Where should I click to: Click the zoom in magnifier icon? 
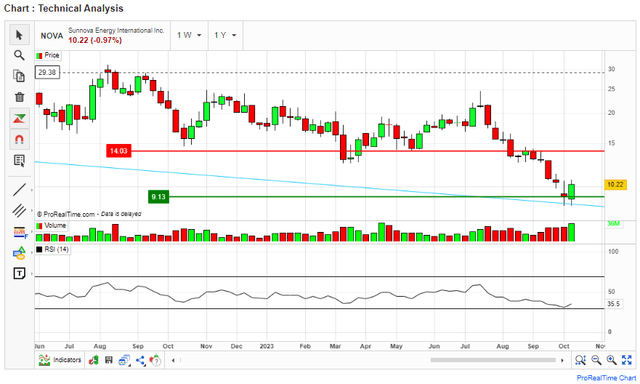click(611, 360)
